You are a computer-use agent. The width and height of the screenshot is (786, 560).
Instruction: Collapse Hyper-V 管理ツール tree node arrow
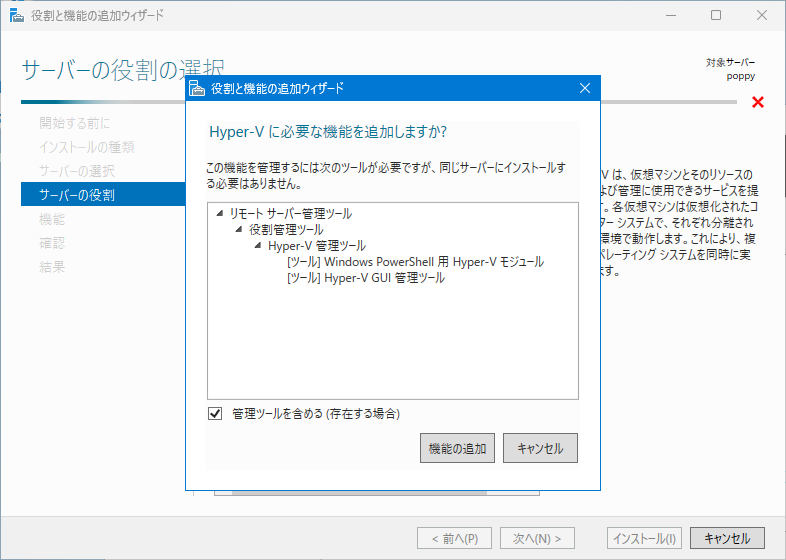[258, 246]
